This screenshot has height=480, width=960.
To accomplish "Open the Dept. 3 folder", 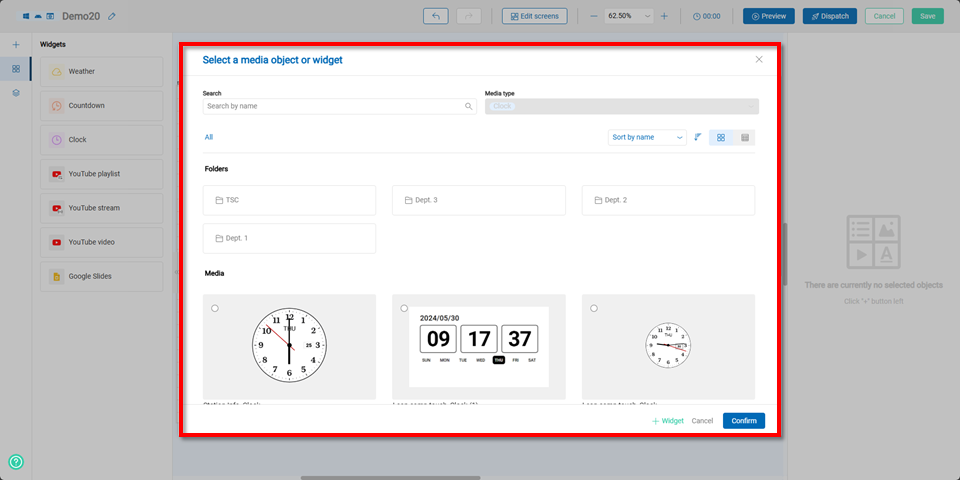I will coord(478,200).
